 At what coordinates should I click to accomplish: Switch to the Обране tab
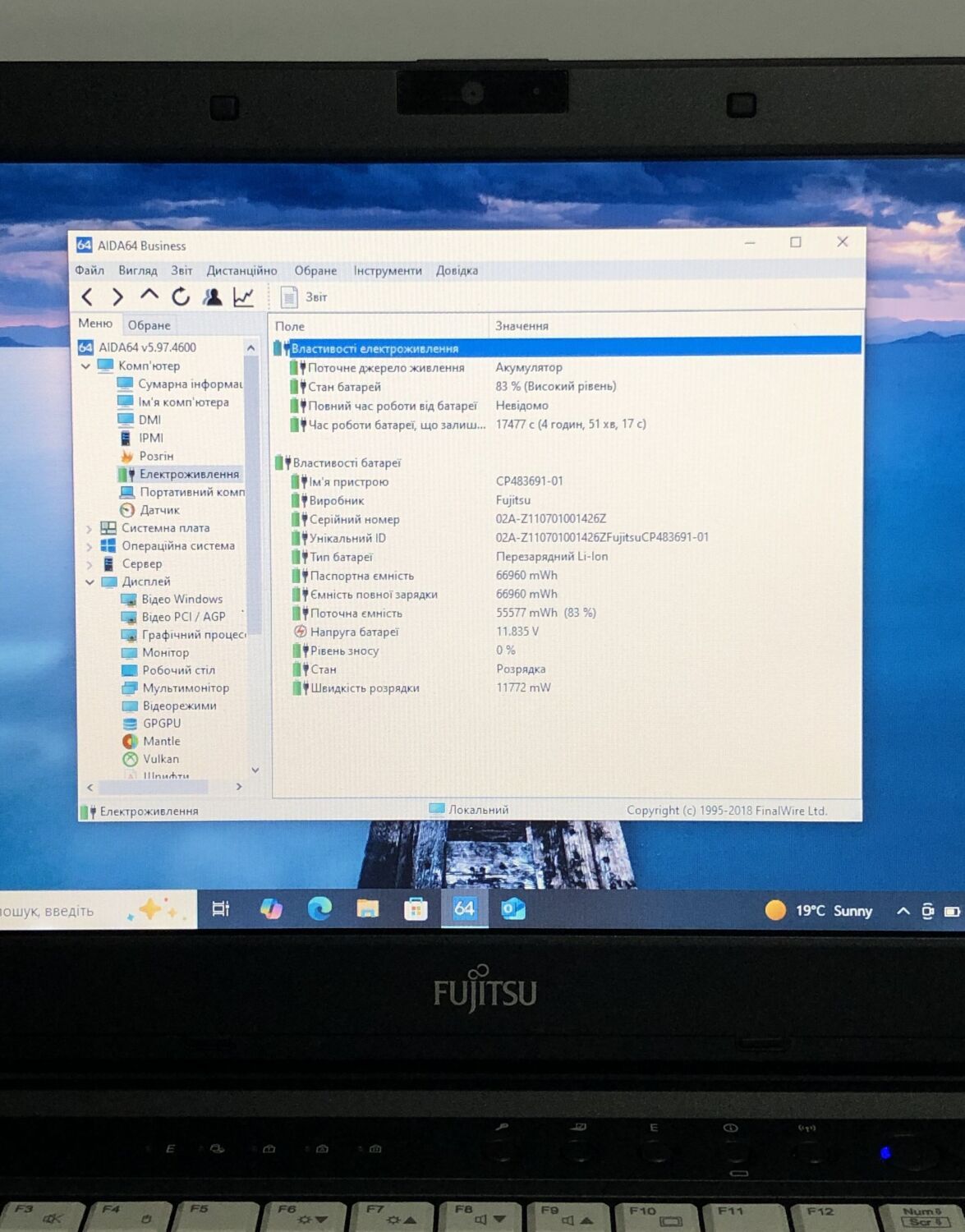[149, 325]
